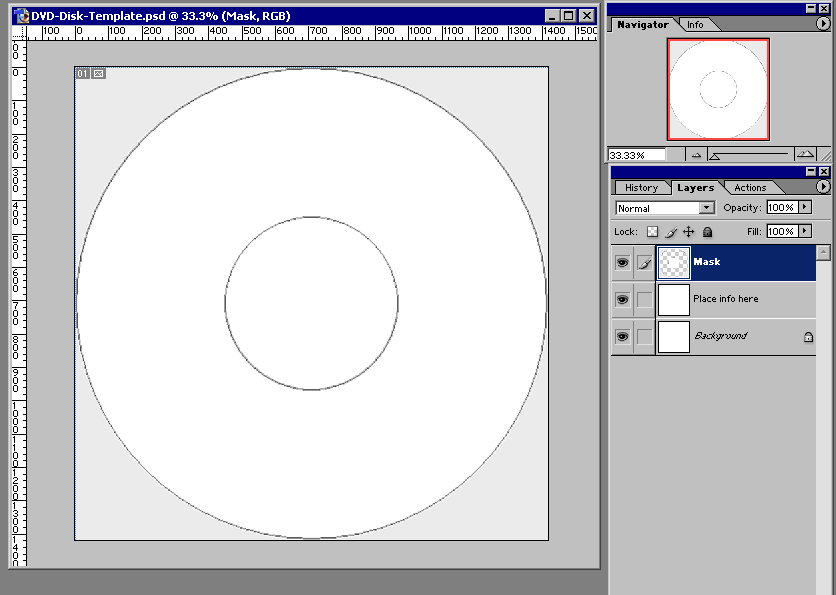Viewport: 836px width, 595px height.
Task: Toggle Lock all padlock
Action: click(708, 232)
